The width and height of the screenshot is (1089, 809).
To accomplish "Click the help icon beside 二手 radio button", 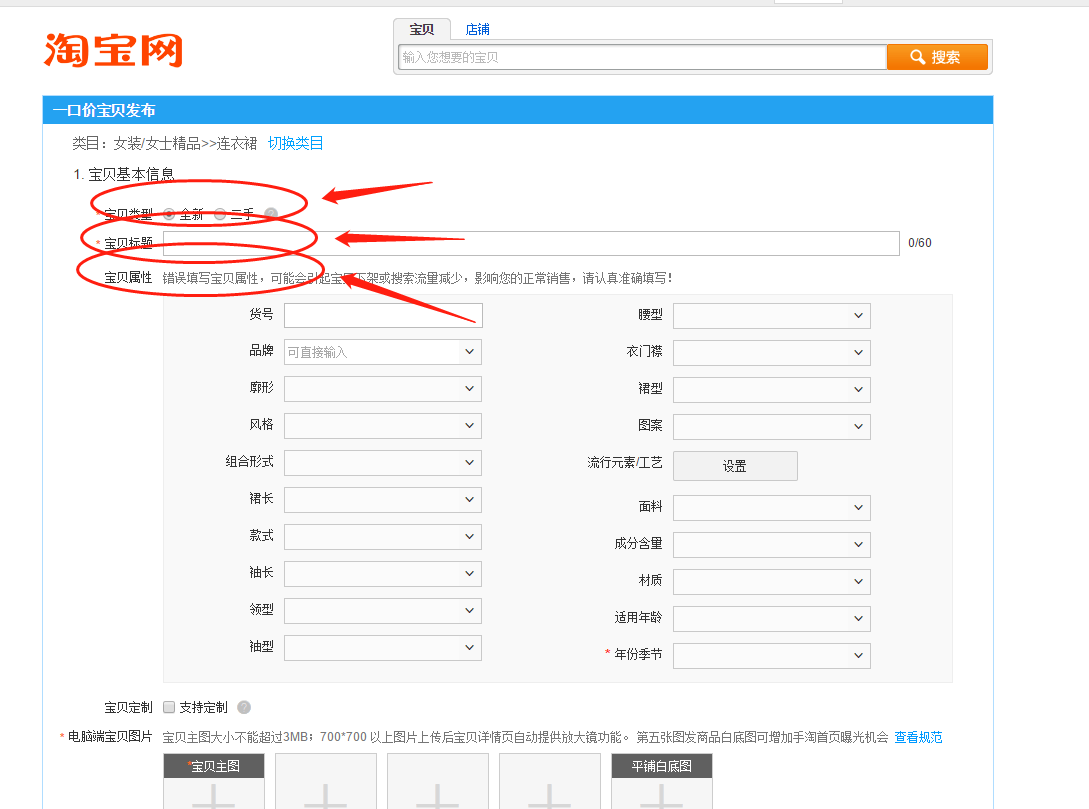I will [271, 213].
